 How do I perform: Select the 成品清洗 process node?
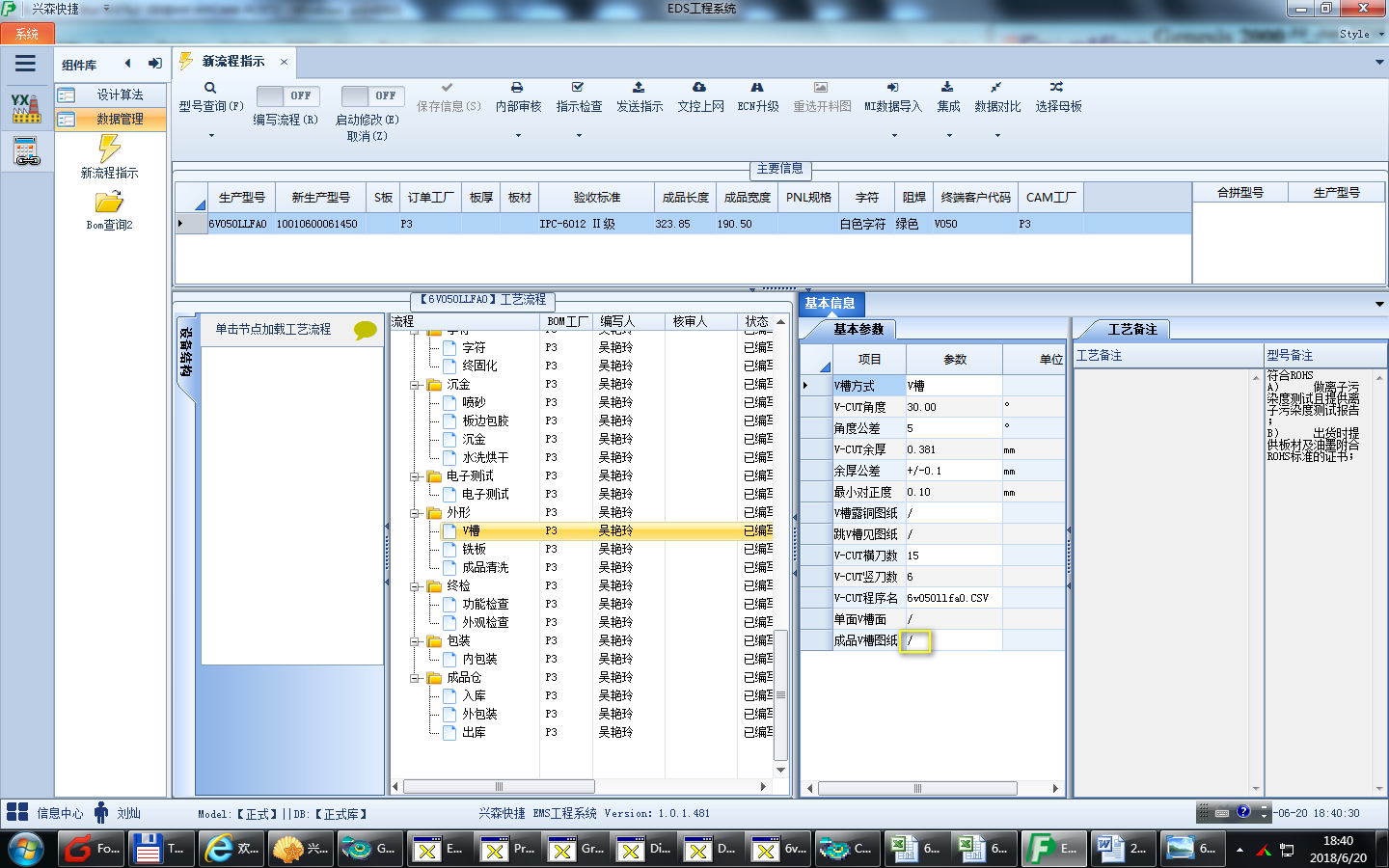coord(485,567)
